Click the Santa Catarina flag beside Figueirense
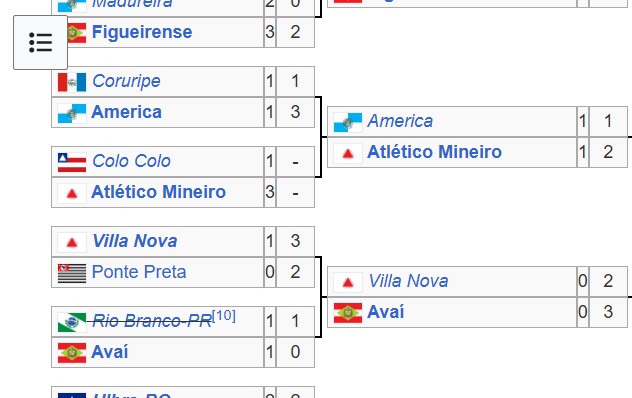 tap(77, 33)
